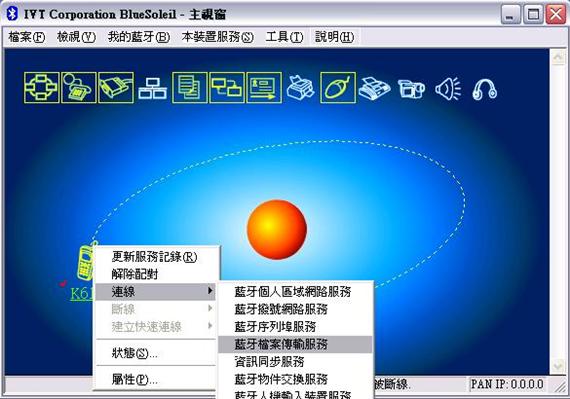Viewport: 570px width, 399px height.
Task: Click the File Transfer documents icon
Action: pos(190,88)
